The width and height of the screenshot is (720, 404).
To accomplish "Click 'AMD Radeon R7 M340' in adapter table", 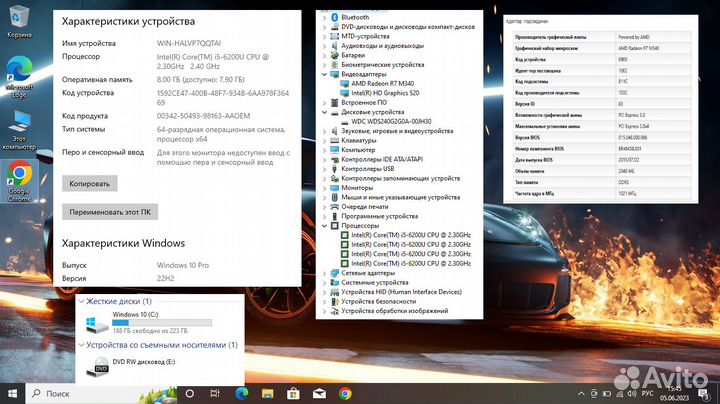I will tap(639, 48).
